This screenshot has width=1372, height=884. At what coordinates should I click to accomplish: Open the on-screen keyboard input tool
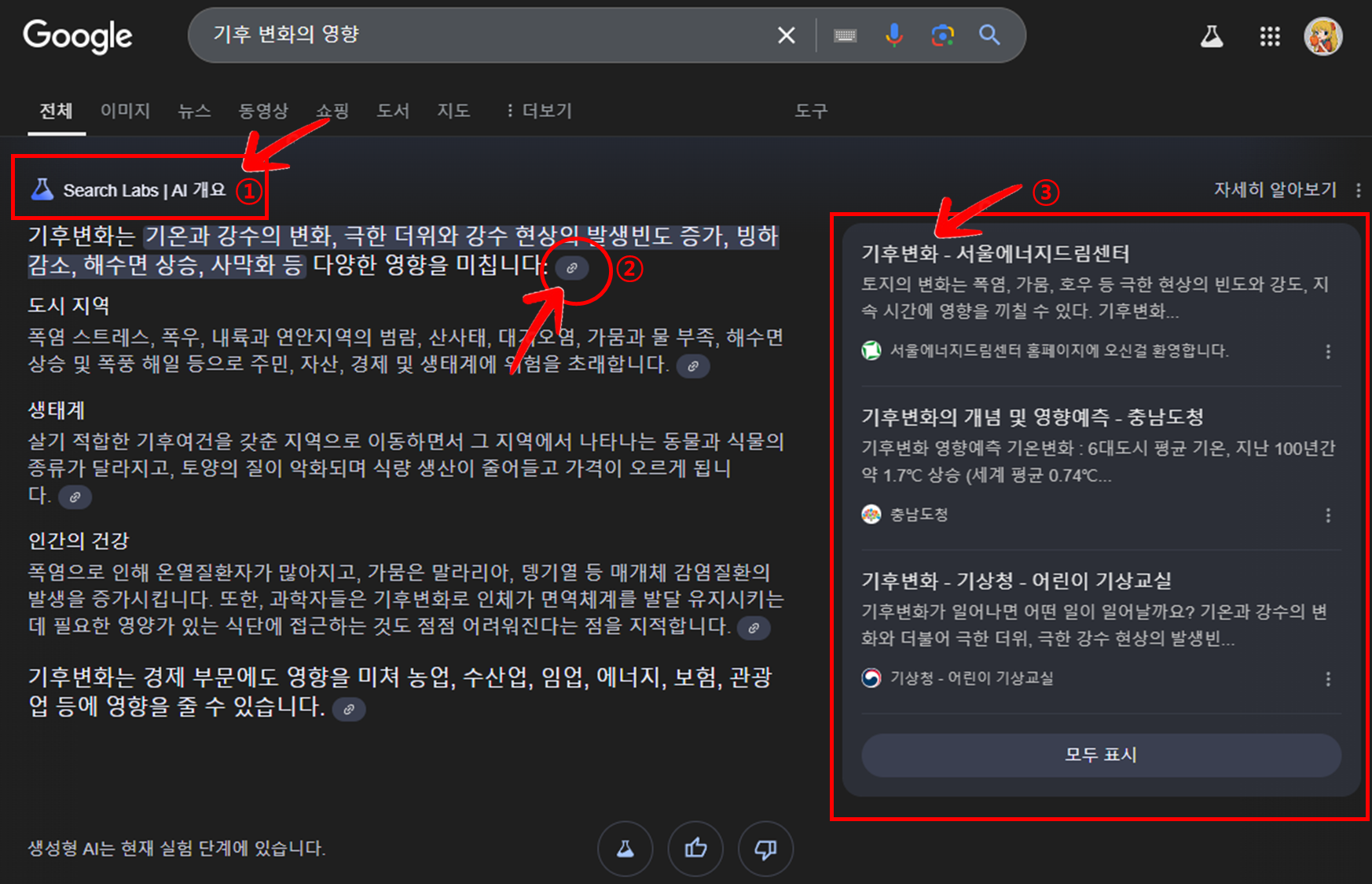846,35
